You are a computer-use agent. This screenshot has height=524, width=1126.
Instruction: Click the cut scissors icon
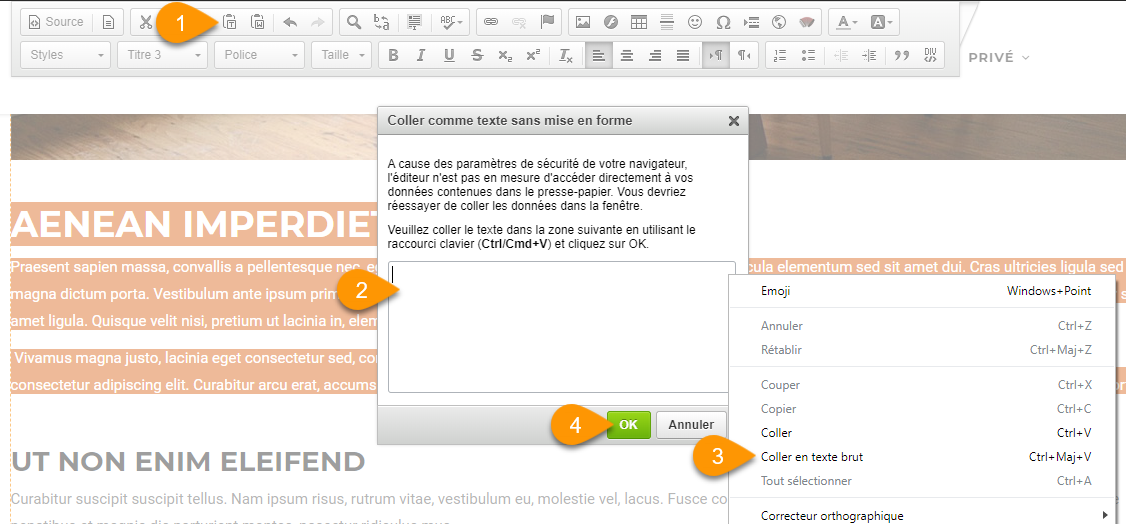[x=146, y=21]
